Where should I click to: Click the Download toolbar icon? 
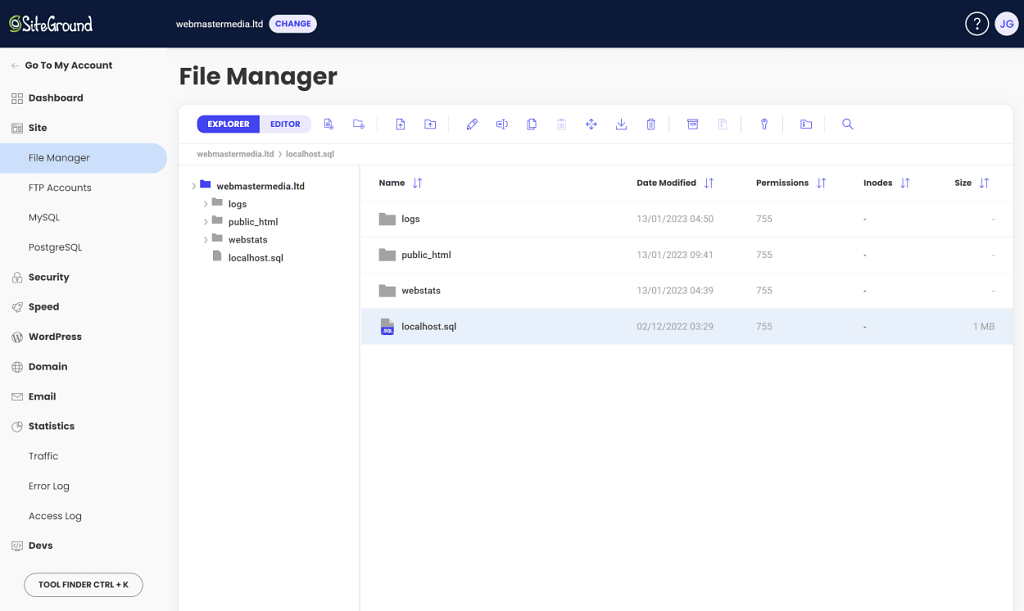621,124
